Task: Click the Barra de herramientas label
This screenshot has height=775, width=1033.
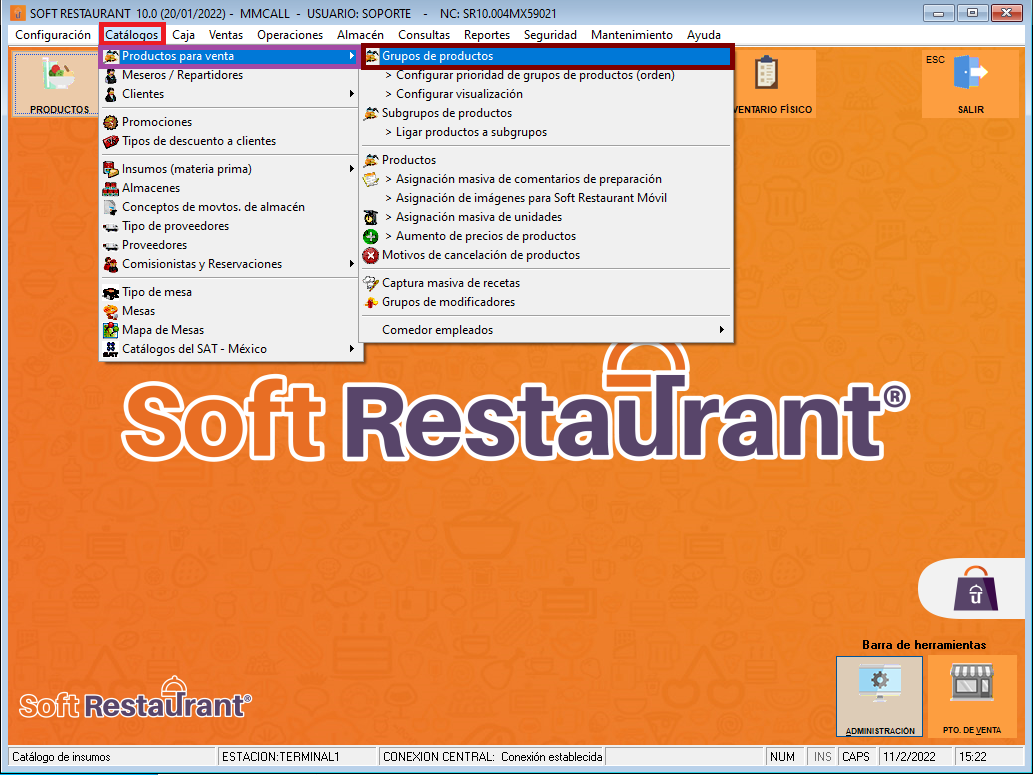Action: click(x=924, y=645)
